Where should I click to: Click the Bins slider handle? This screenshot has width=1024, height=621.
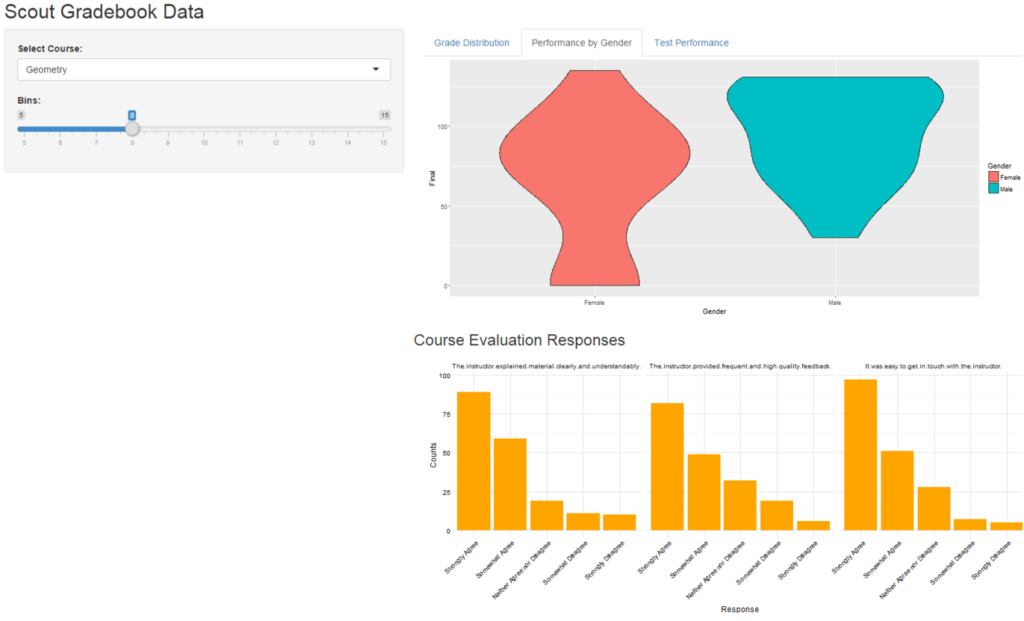pos(132,128)
